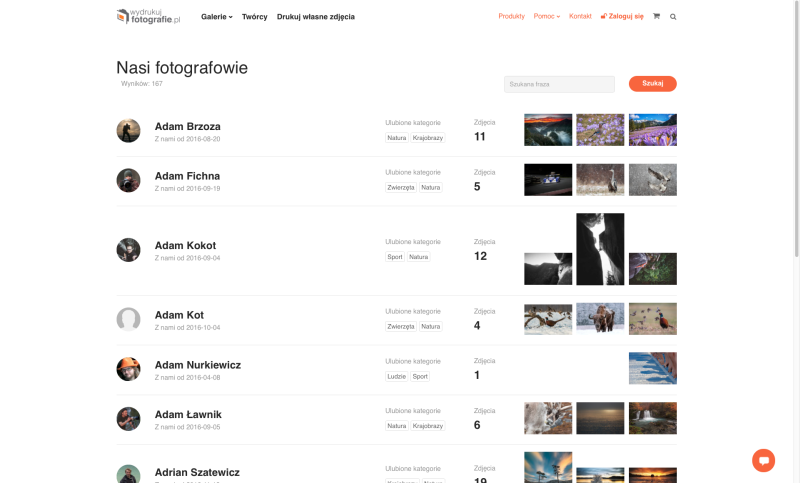Open Adam Ławnik's waterfall thumbnail
The width and height of the screenshot is (800, 483).
pyautogui.click(x=653, y=418)
